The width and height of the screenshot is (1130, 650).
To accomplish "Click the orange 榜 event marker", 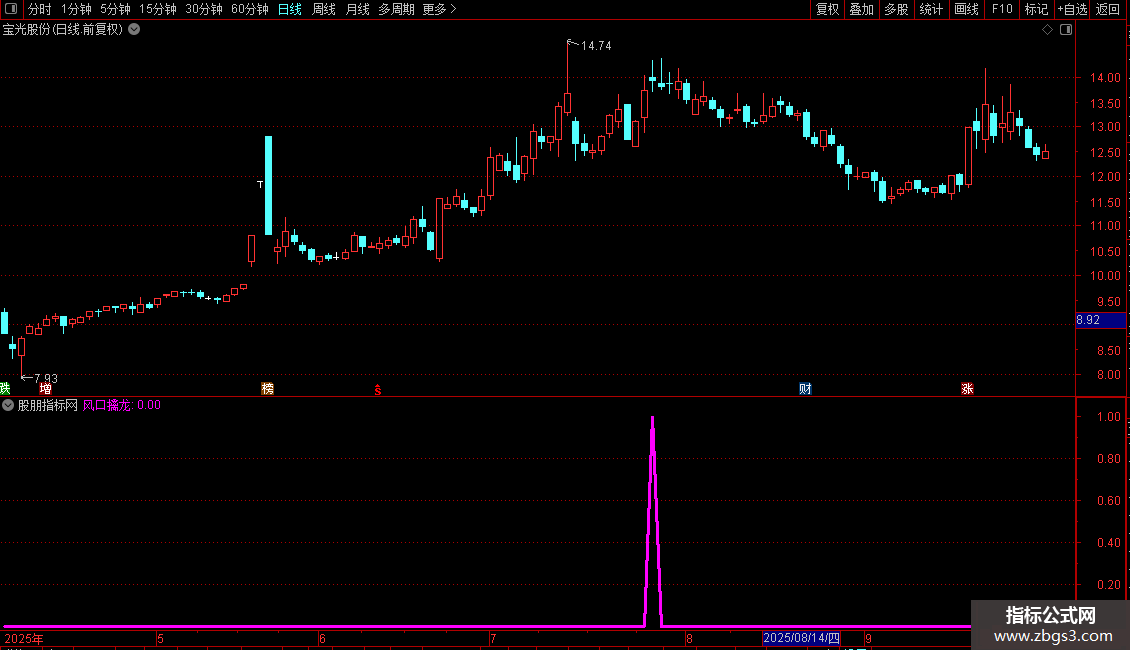I will point(267,388).
